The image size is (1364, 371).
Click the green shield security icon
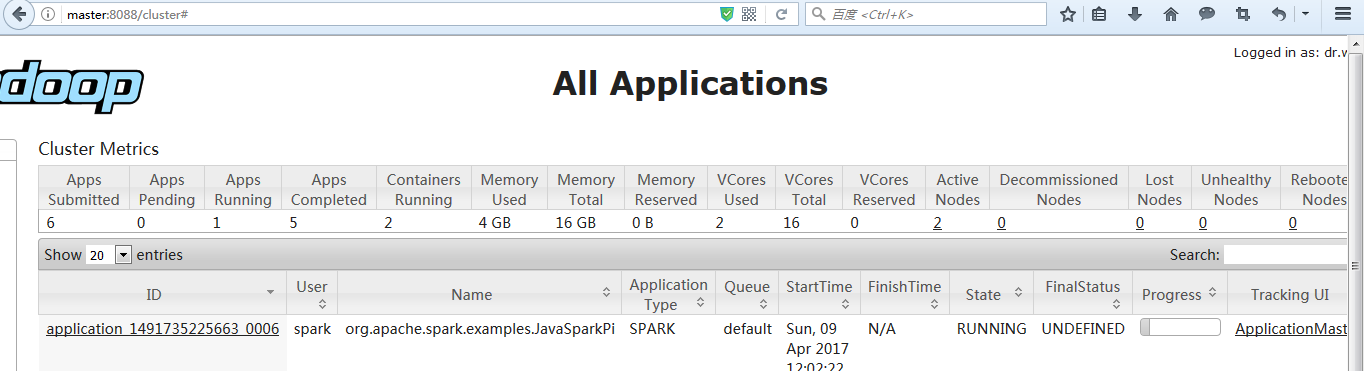point(727,15)
